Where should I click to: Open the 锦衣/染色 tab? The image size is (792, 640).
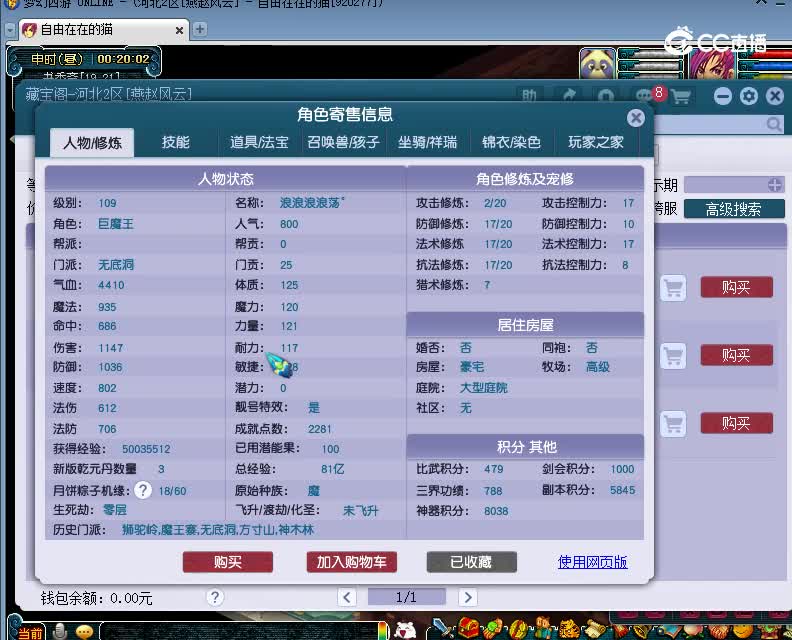(x=511, y=142)
